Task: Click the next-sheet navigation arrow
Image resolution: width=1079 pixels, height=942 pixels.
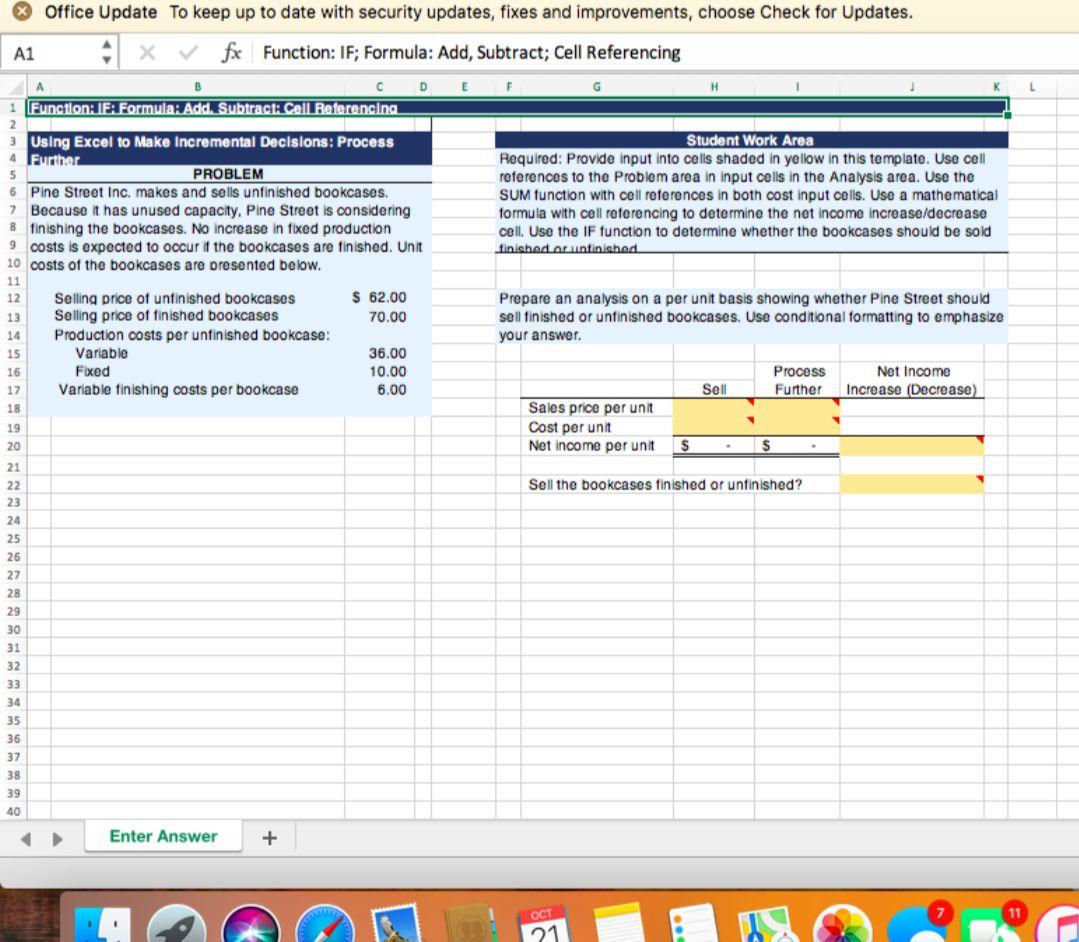Action: (x=57, y=837)
